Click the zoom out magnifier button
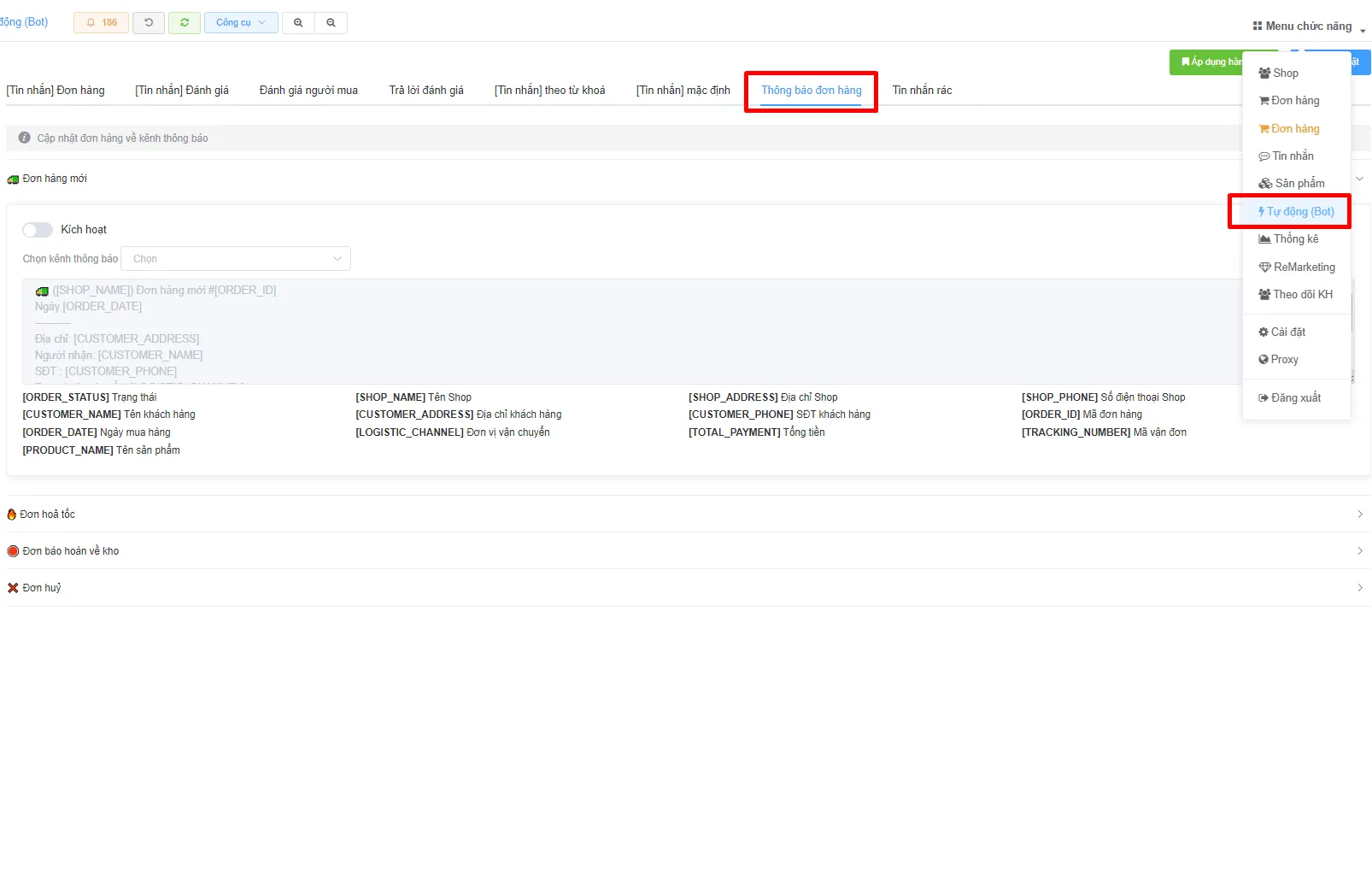1372x882 pixels. pos(331,22)
